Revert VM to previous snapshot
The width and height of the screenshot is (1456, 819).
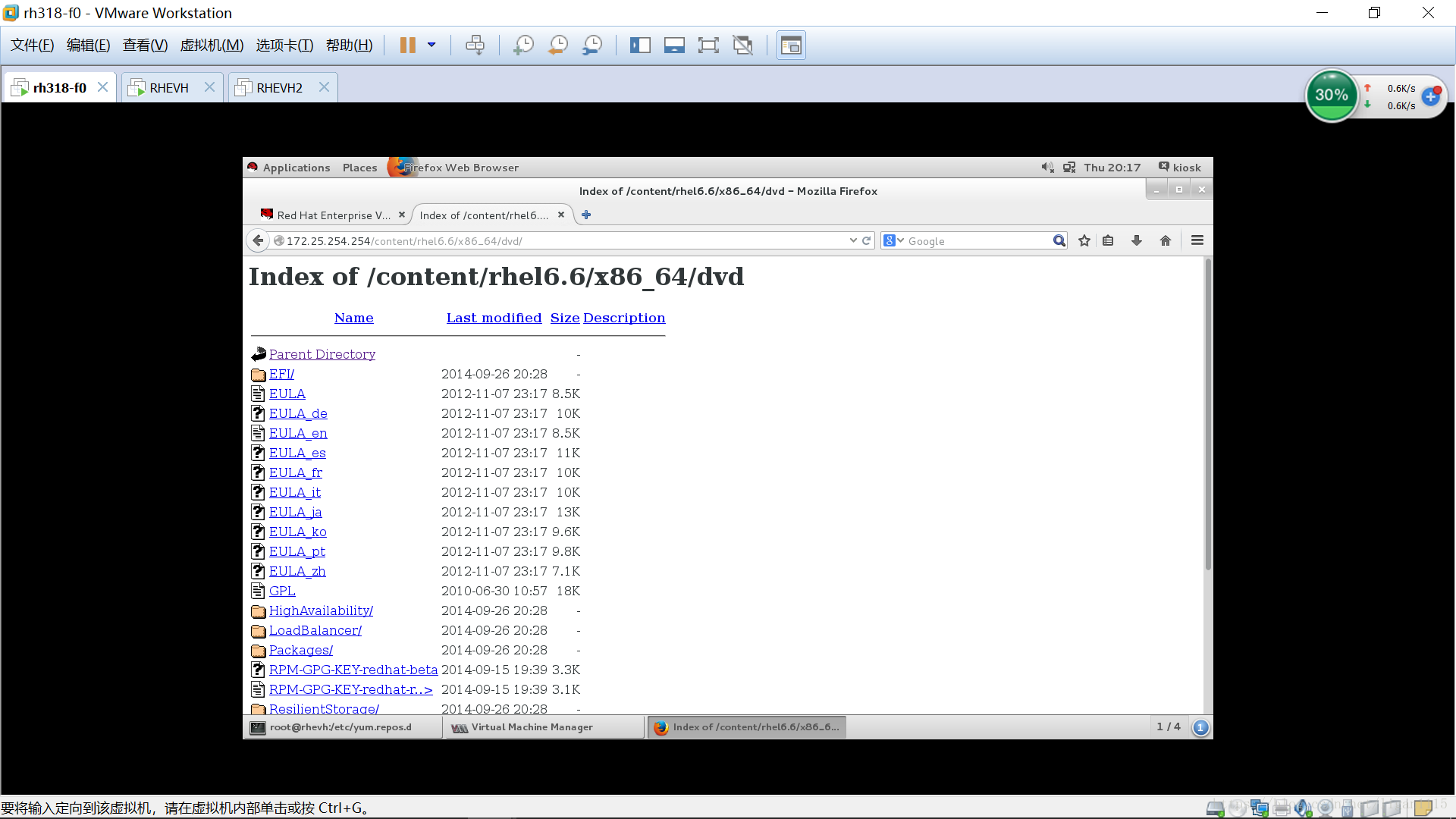[x=558, y=45]
